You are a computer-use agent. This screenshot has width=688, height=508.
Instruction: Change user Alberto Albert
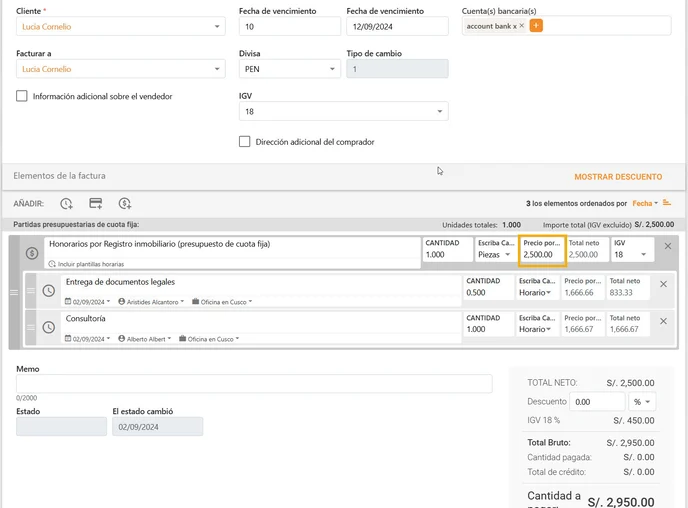(x=145, y=339)
